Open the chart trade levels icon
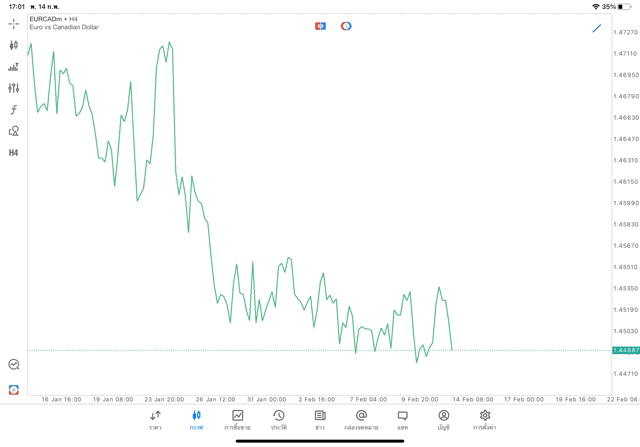The image size is (640, 447). coord(14,67)
